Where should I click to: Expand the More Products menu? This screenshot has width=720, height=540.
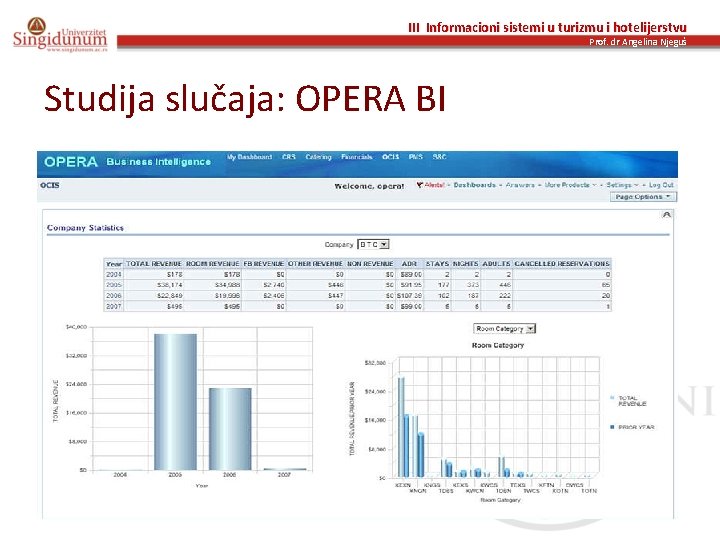click(570, 185)
